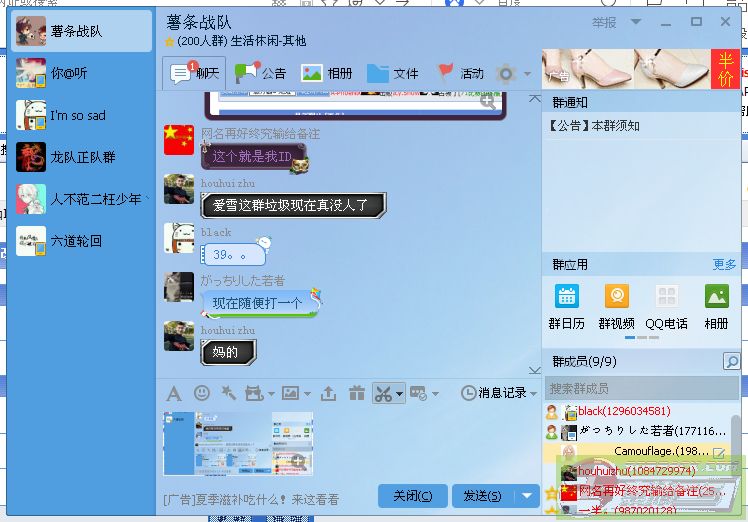Expand the group settings gear dropdown

click(512, 73)
